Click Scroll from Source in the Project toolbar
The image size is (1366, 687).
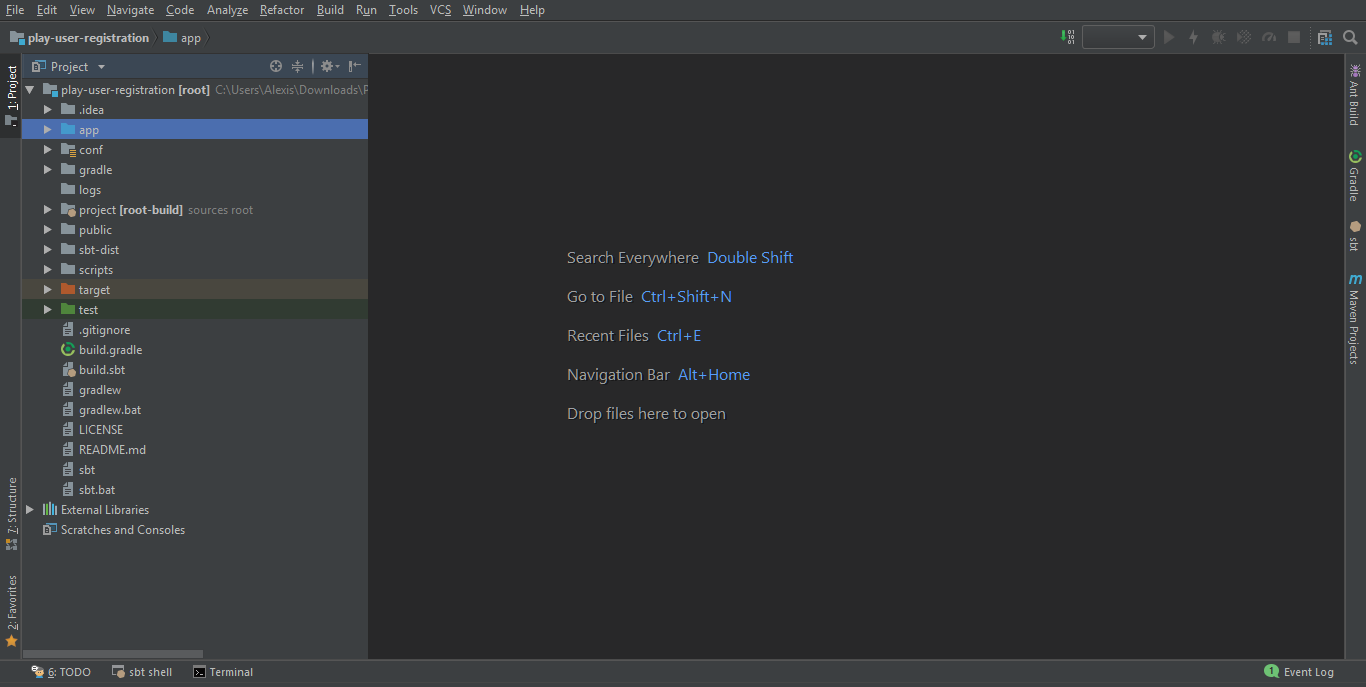[x=276, y=66]
